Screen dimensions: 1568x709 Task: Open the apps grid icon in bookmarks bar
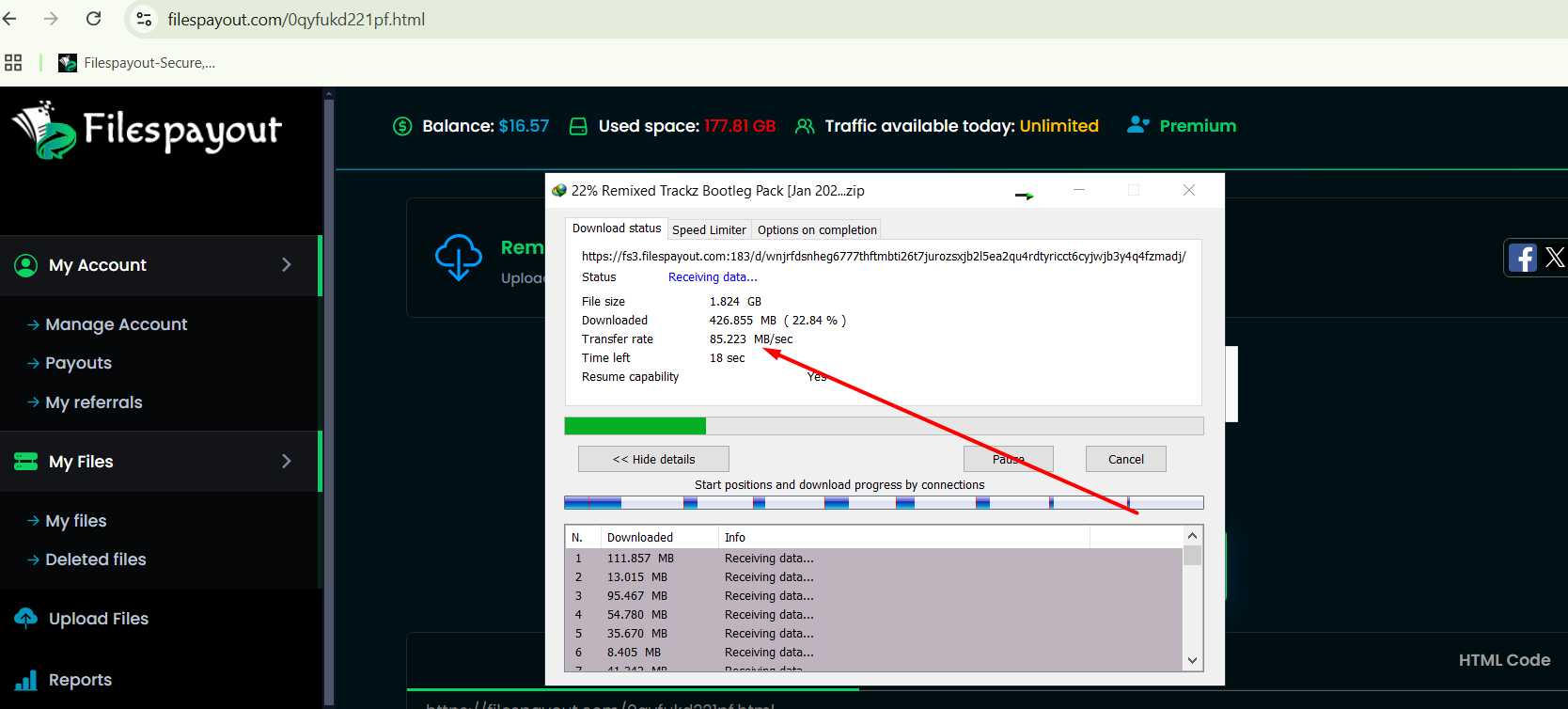[x=13, y=63]
